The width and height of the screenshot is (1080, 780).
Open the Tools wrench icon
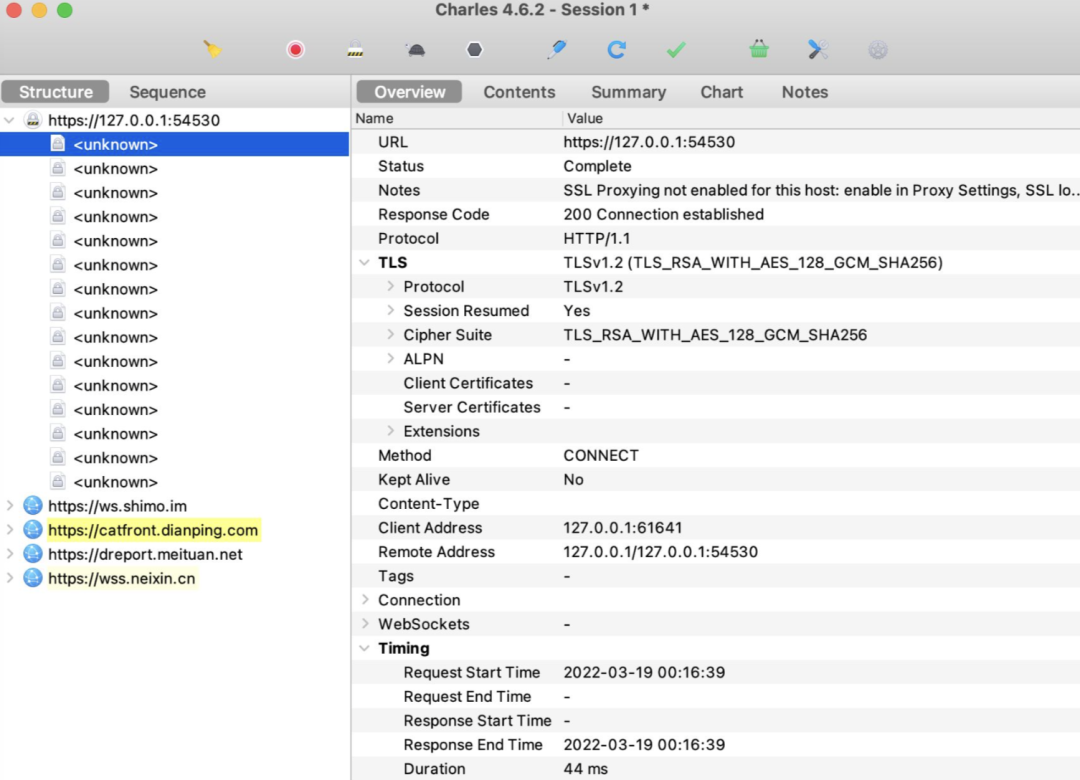818,50
